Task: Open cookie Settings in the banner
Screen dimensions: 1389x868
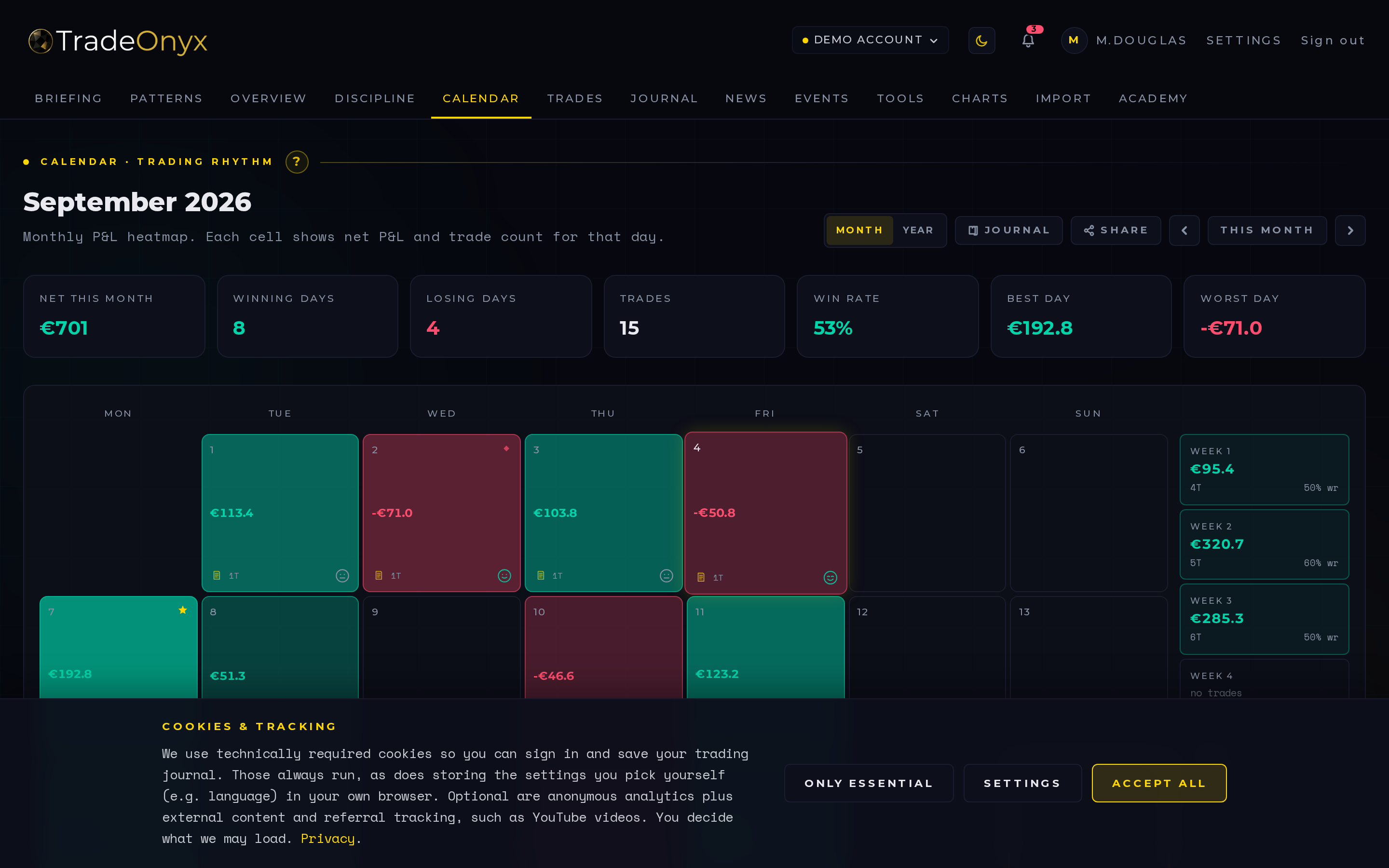Action: coord(1022,783)
